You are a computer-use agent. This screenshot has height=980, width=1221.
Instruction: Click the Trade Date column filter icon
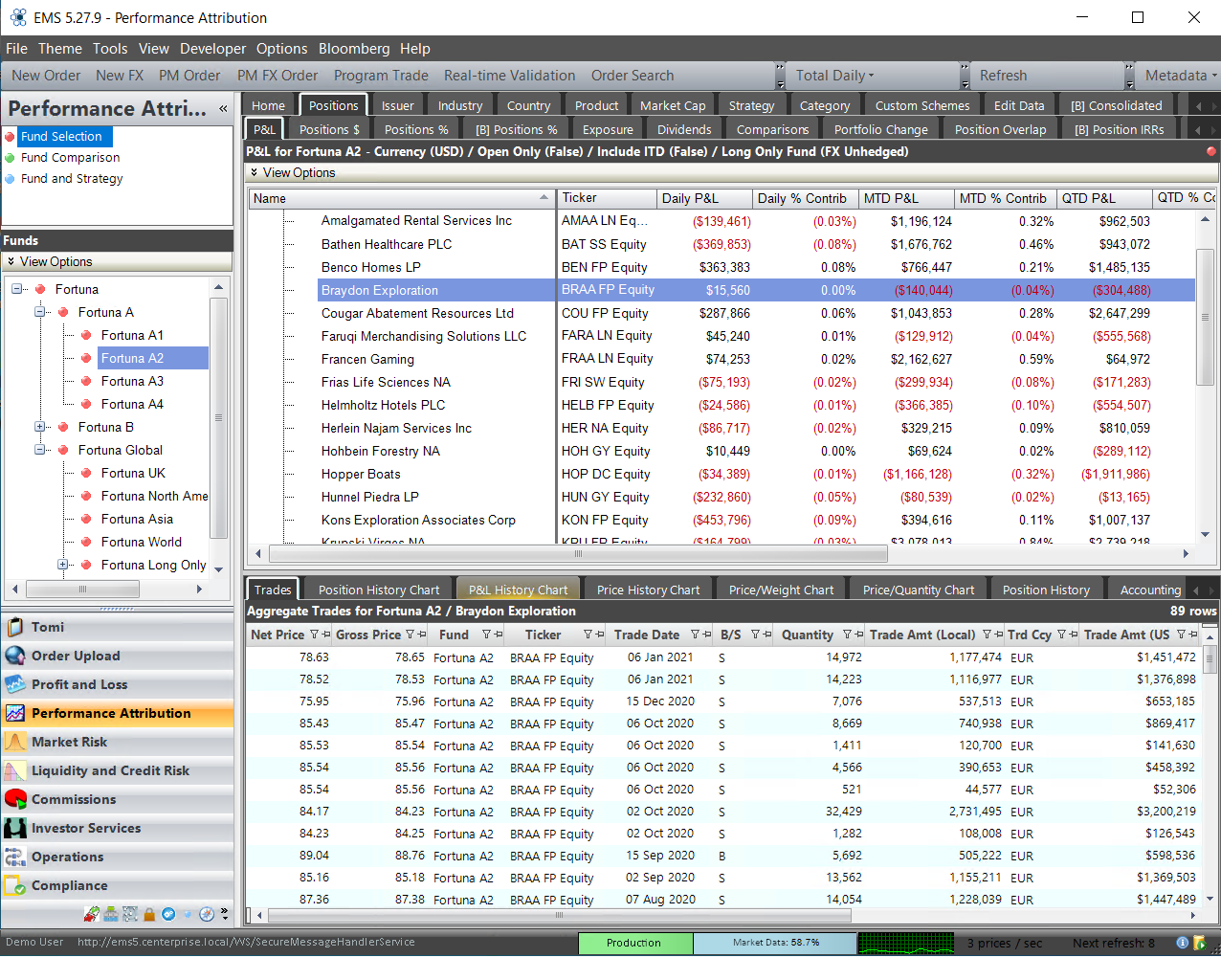coord(696,635)
